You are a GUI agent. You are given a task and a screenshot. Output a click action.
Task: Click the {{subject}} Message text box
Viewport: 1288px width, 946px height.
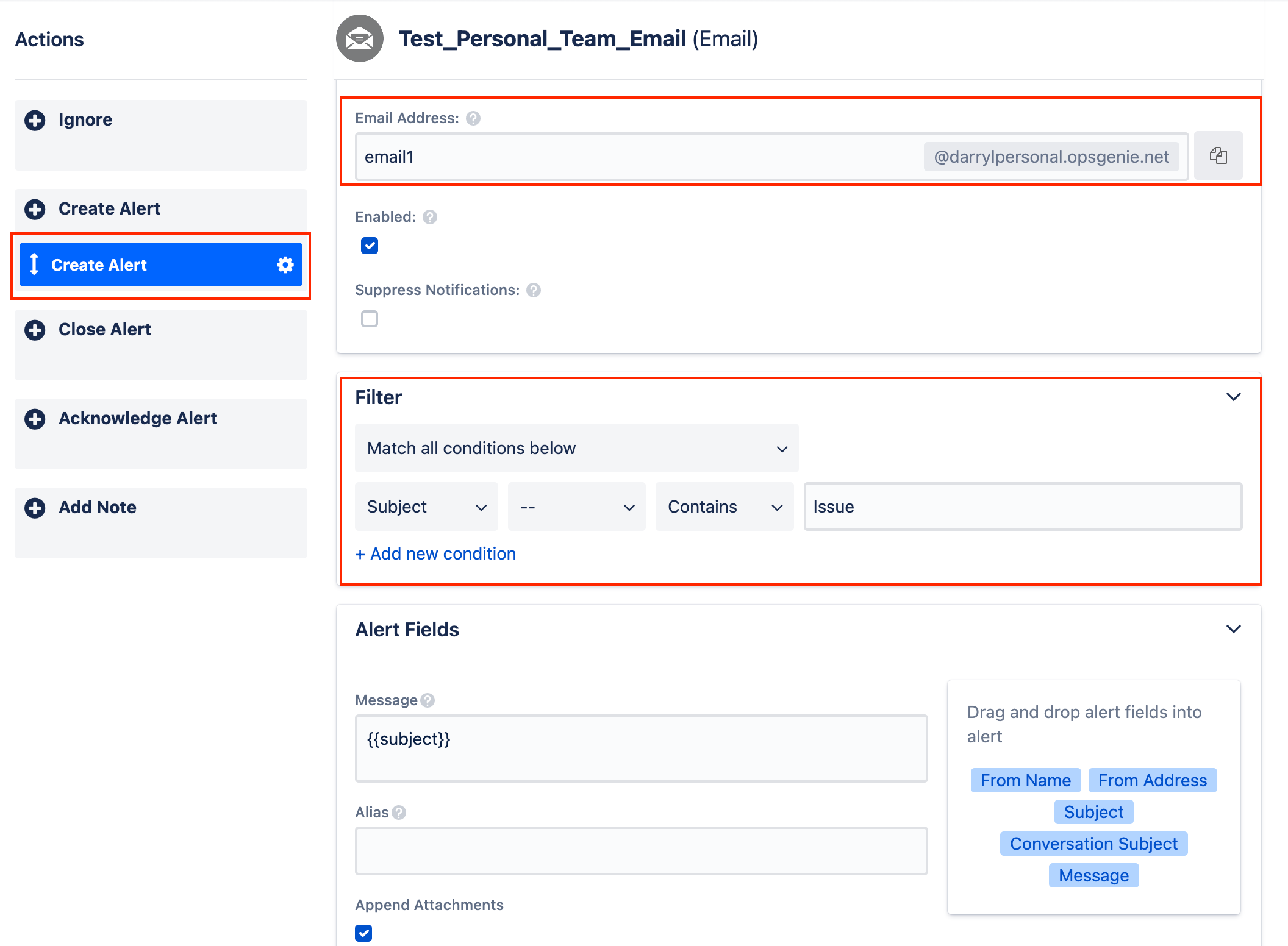[x=641, y=749]
